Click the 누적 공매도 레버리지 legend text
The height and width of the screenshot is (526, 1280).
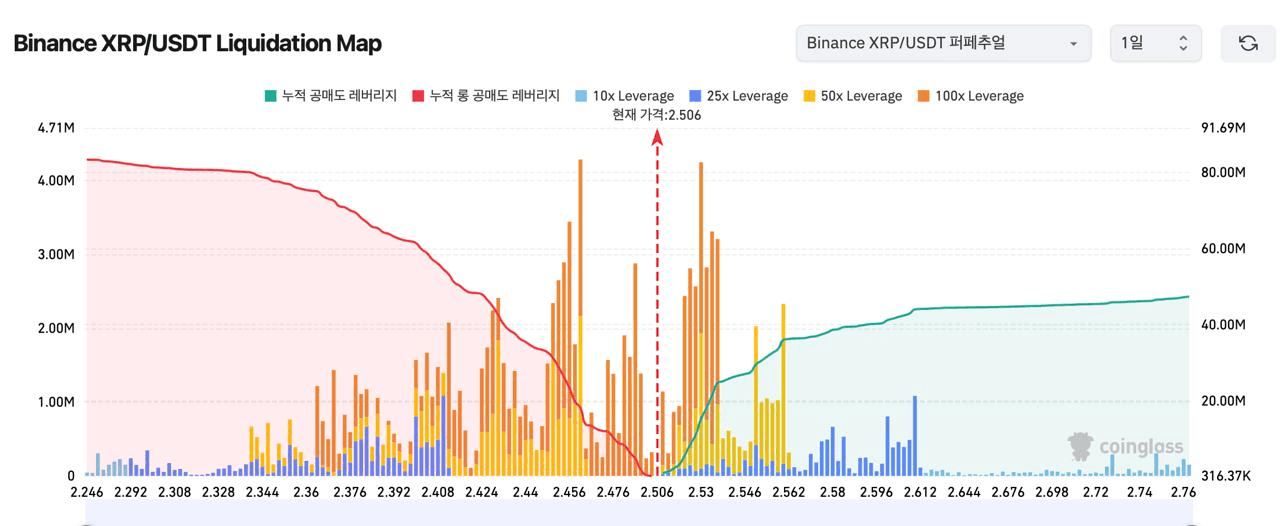[339, 96]
